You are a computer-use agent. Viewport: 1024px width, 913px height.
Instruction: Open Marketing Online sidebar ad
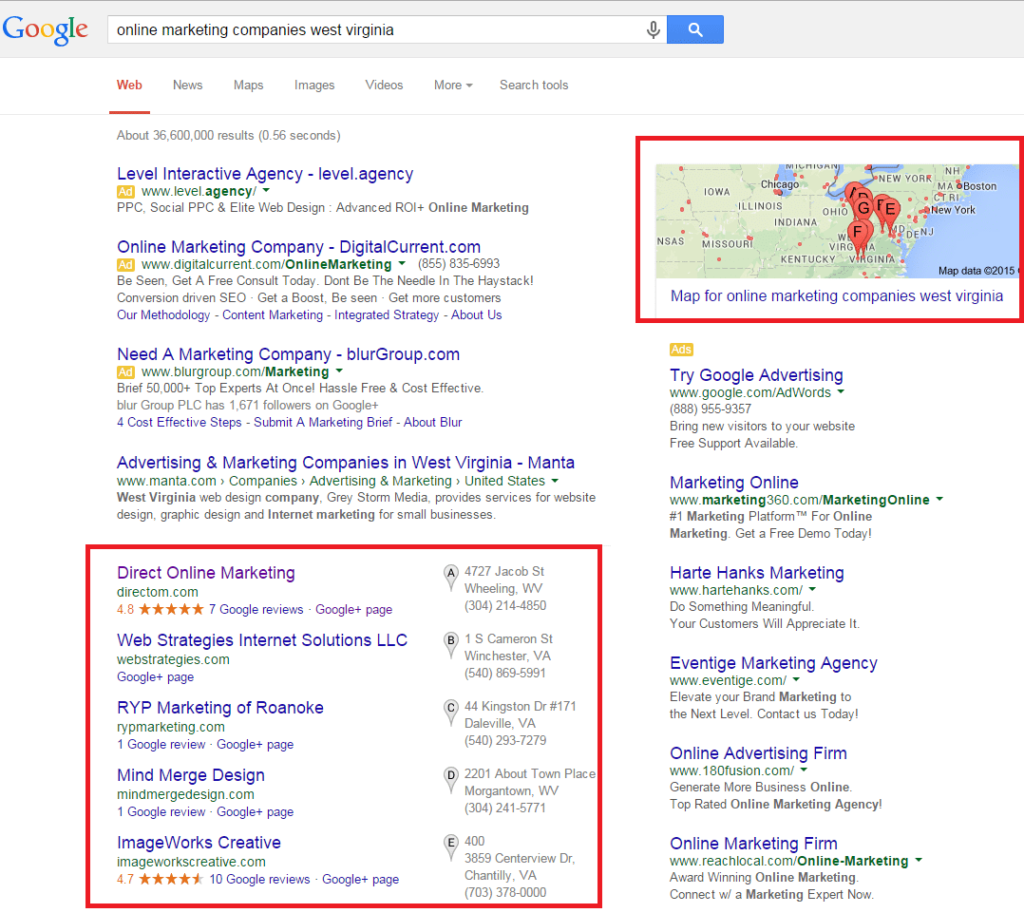coord(734,482)
